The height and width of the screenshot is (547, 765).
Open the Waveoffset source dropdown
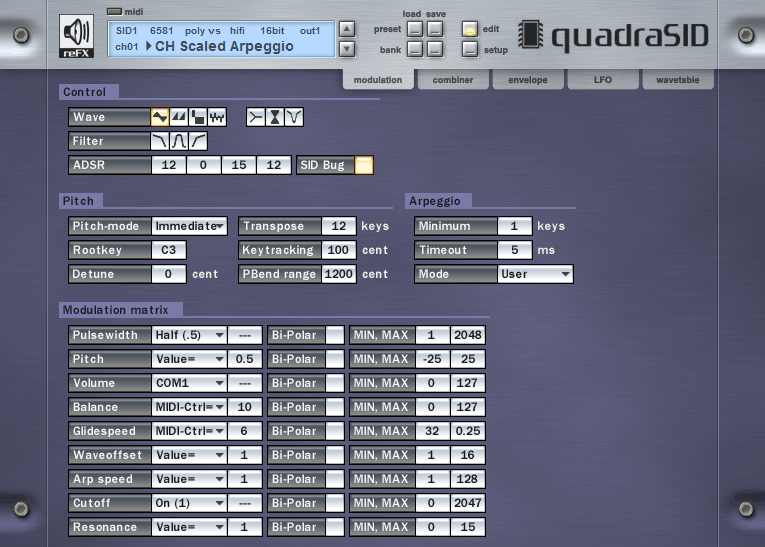click(189, 455)
